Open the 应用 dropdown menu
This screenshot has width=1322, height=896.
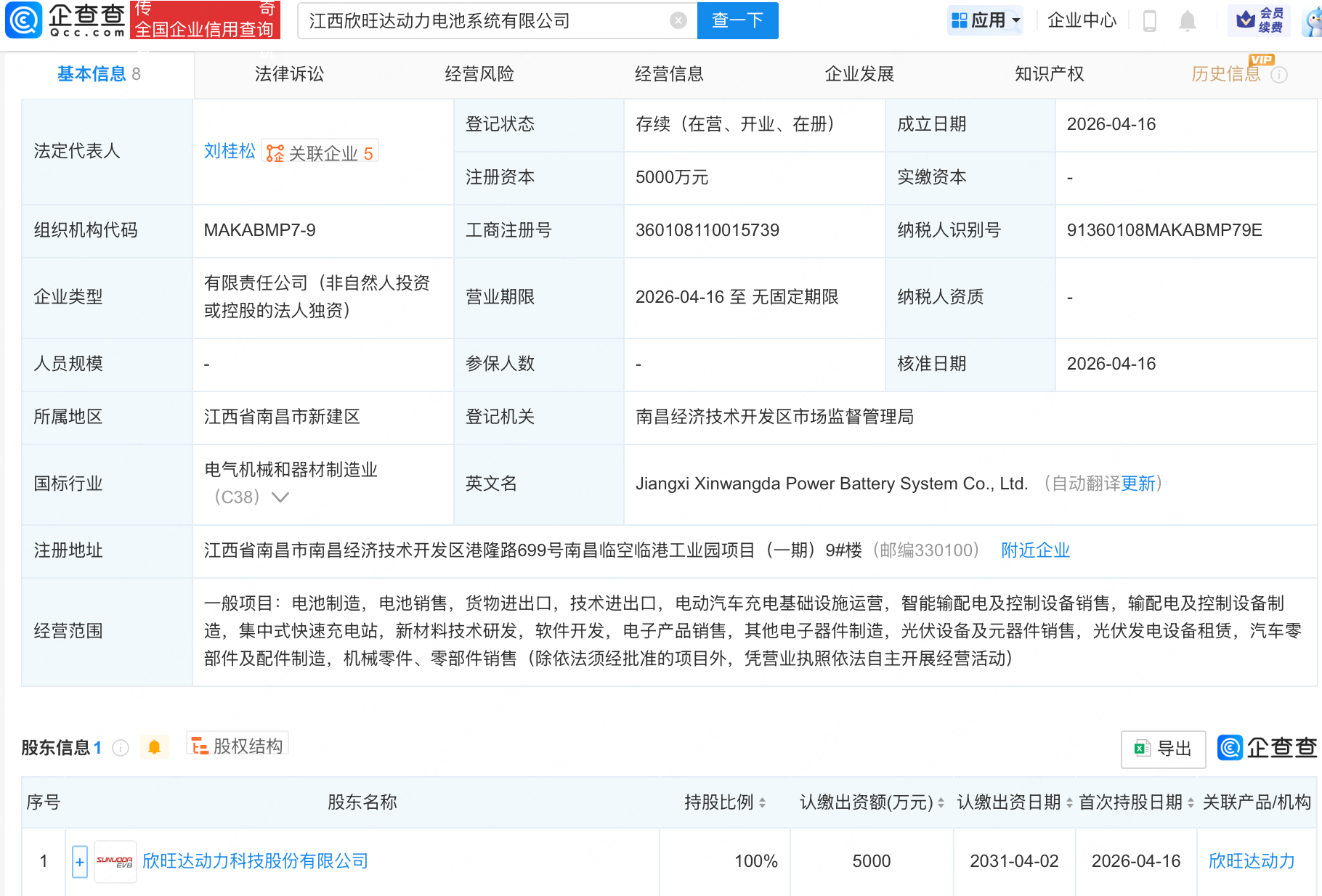[984, 20]
